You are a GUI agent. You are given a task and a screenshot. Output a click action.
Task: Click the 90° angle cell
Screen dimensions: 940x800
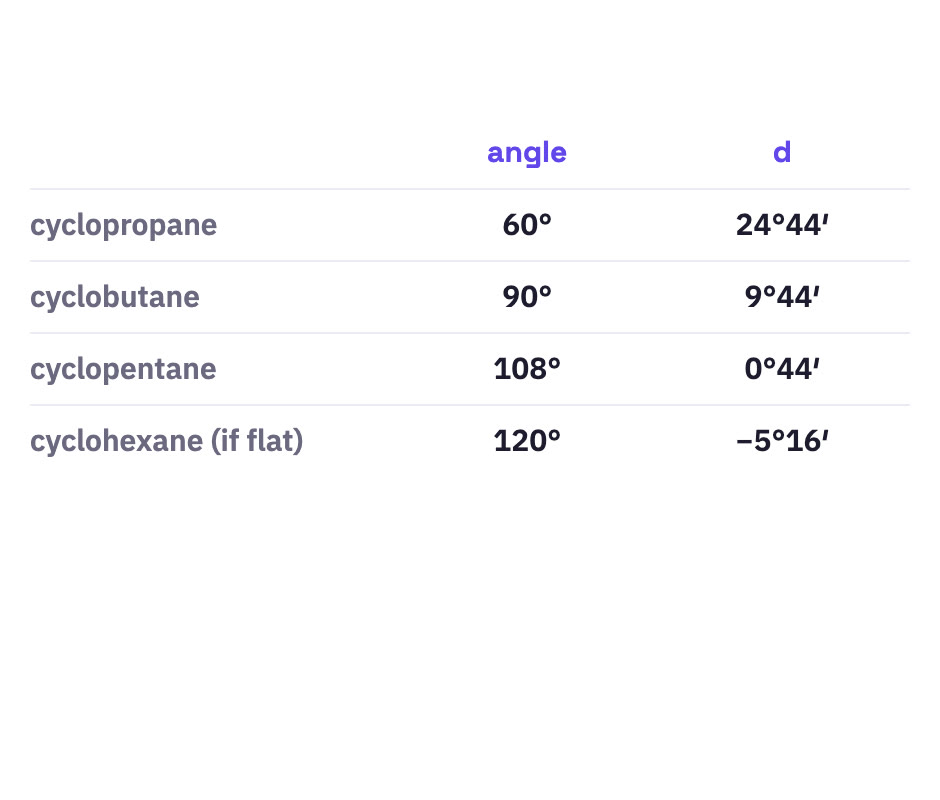tap(526, 297)
